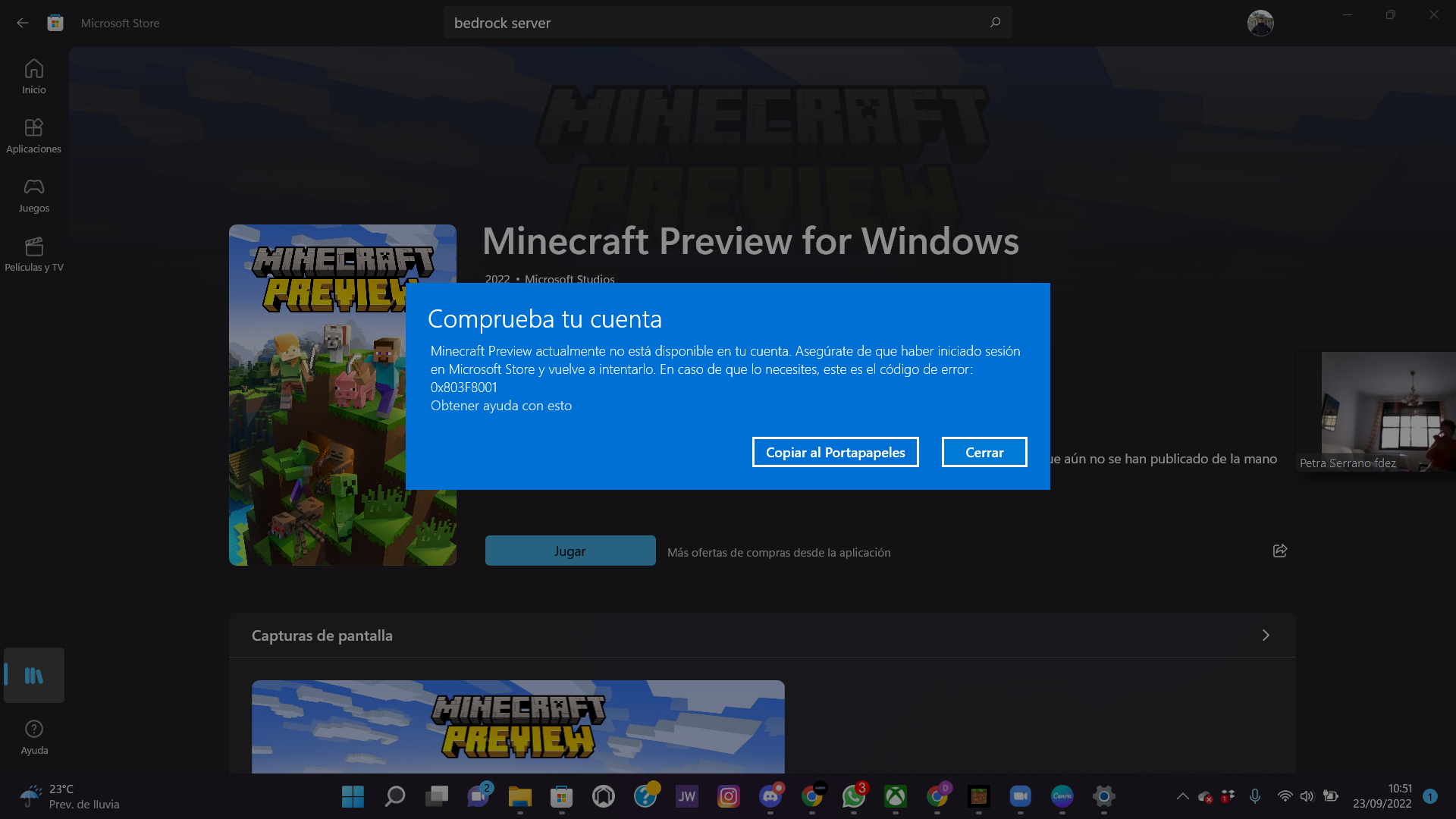Open the Windows Start menu
1456x819 pixels.
[x=353, y=796]
